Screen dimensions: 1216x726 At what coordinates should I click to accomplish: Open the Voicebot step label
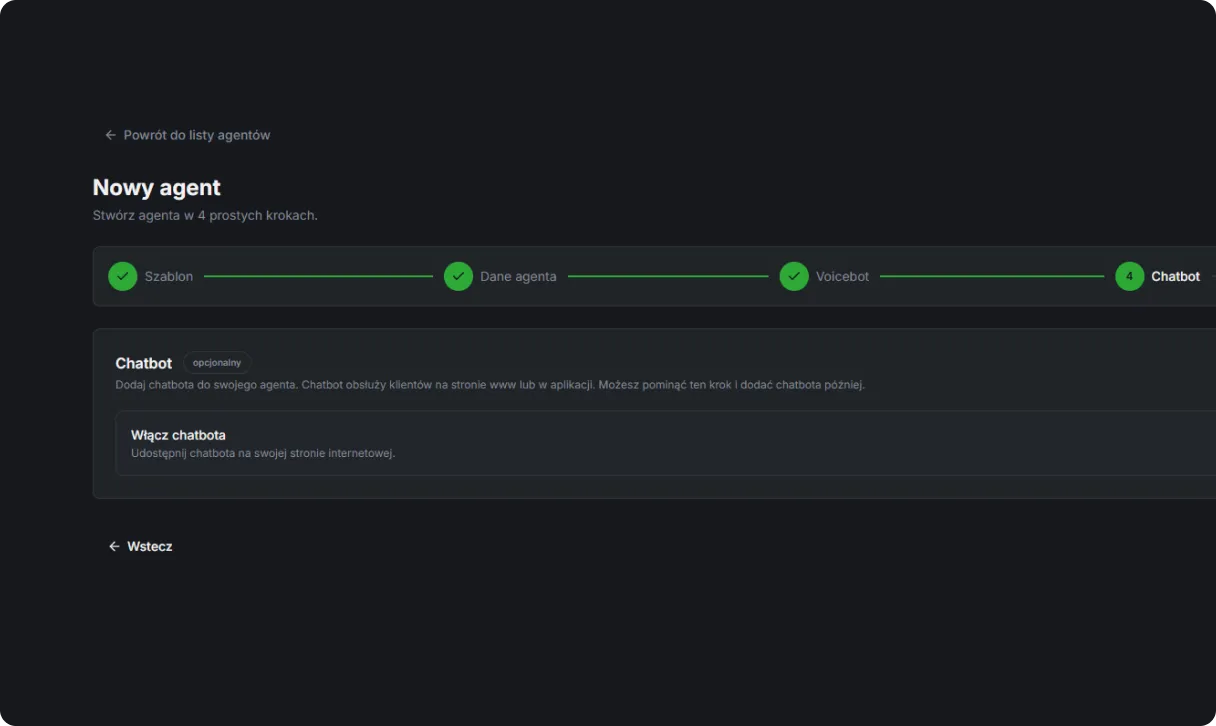pyautogui.click(x=843, y=277)
